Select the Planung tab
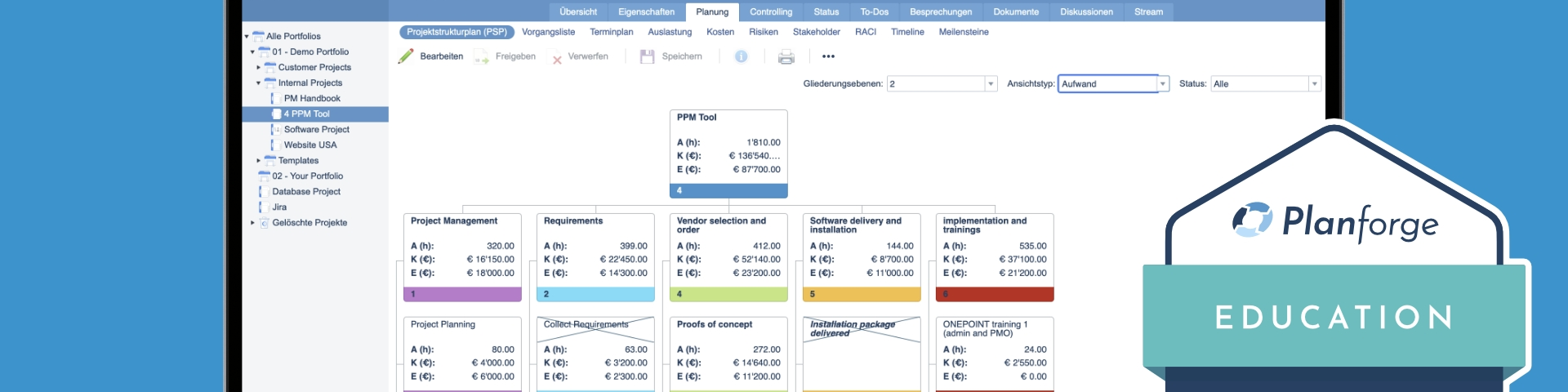 tap(712, 11)
